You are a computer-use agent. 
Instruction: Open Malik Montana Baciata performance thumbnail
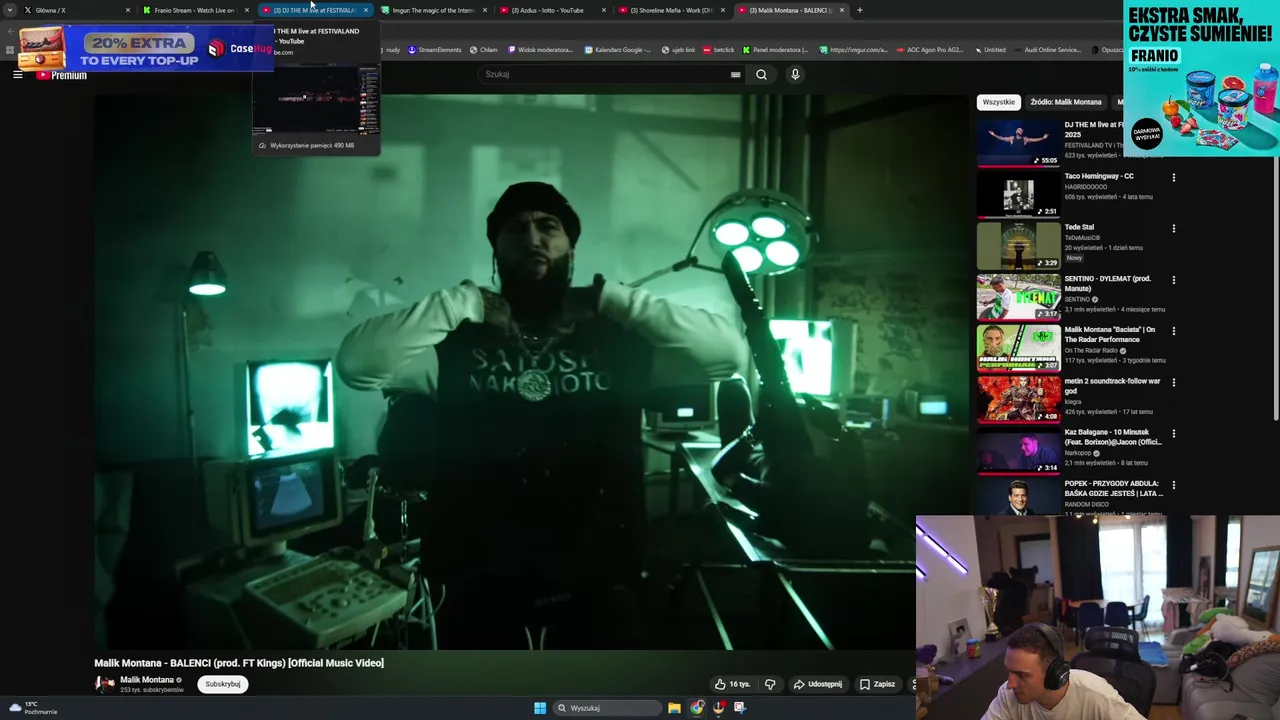[1018, 347]
